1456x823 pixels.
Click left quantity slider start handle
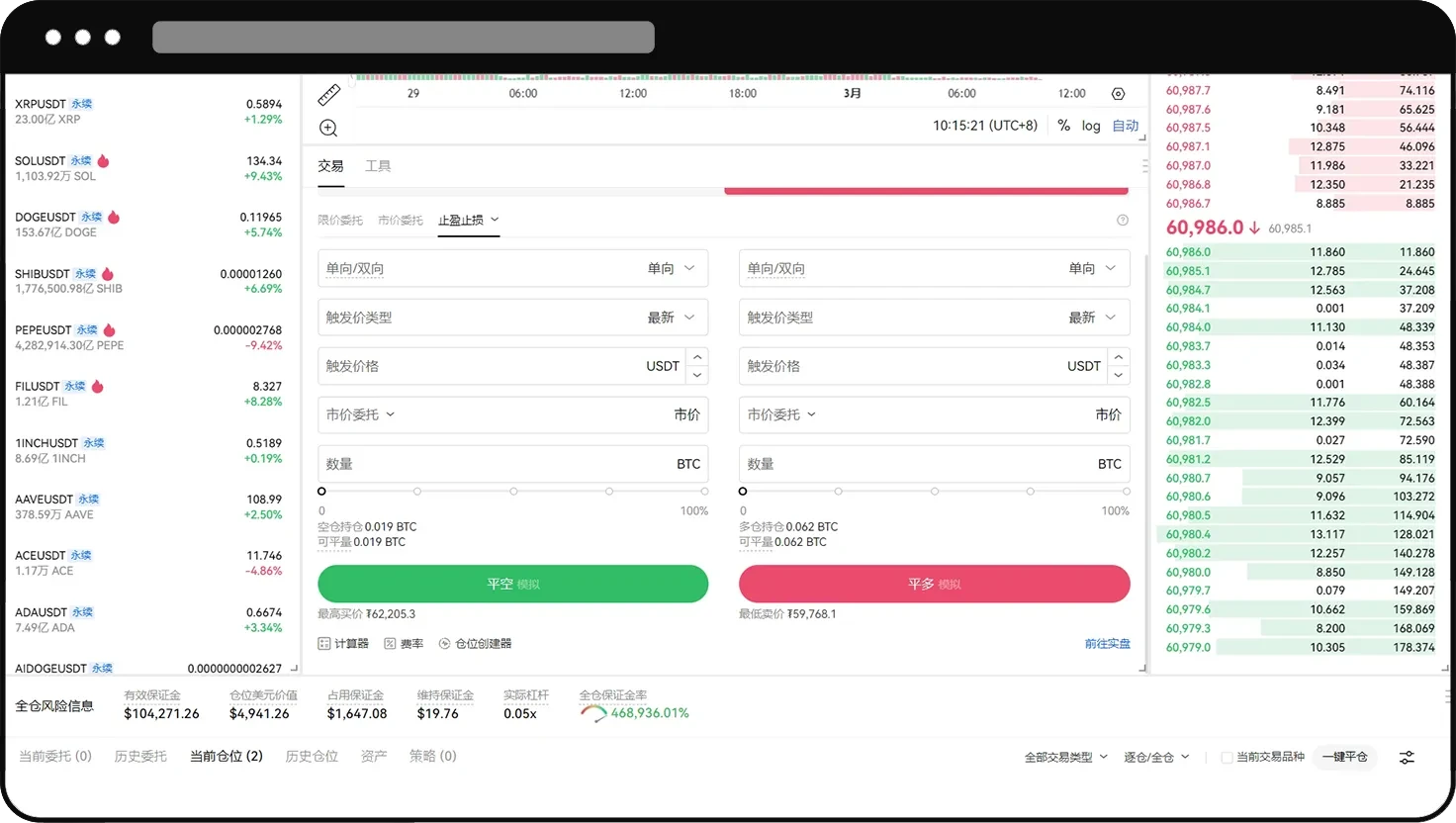[x=321, y=492]
